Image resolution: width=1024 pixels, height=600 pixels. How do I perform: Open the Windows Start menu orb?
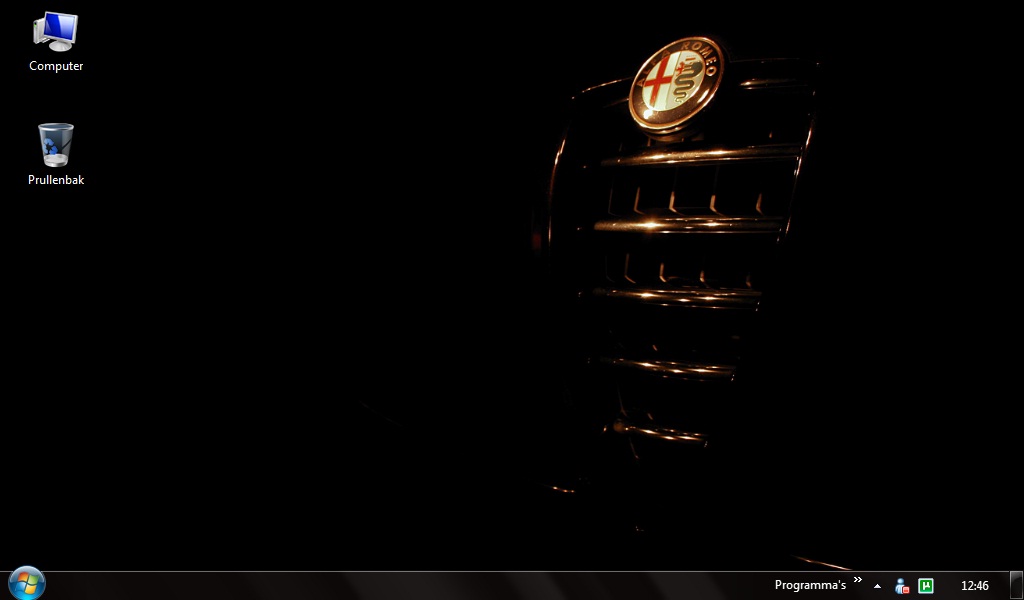27,583
